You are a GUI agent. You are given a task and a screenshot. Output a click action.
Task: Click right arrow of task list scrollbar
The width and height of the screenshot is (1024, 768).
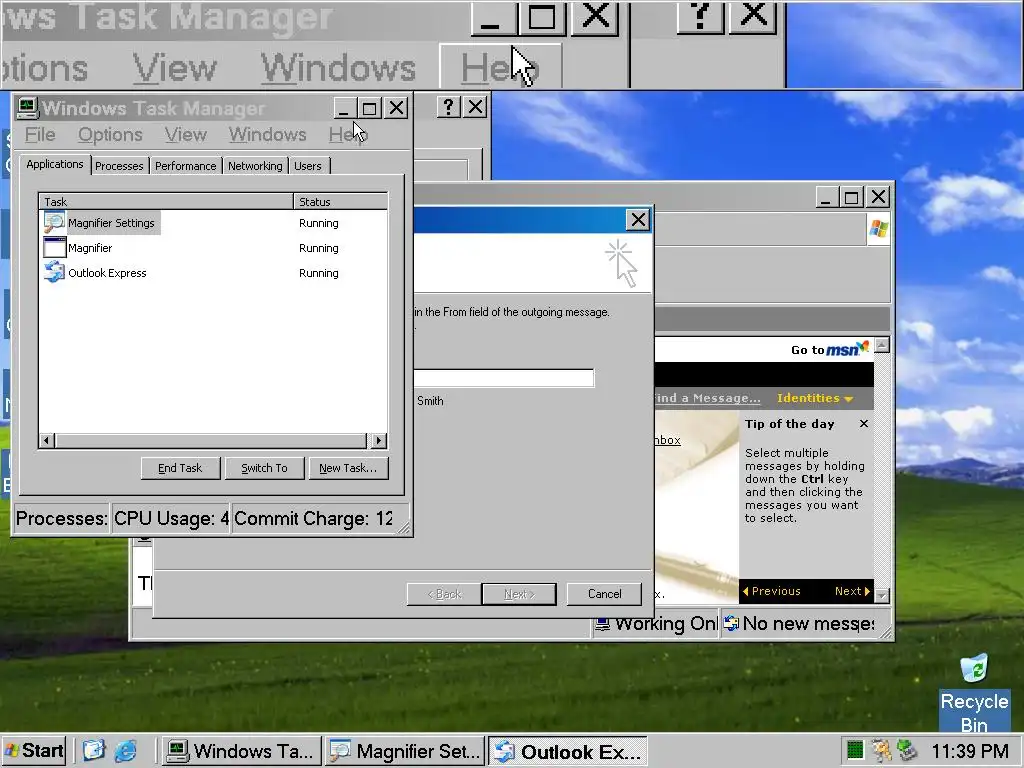pos(379,441)
